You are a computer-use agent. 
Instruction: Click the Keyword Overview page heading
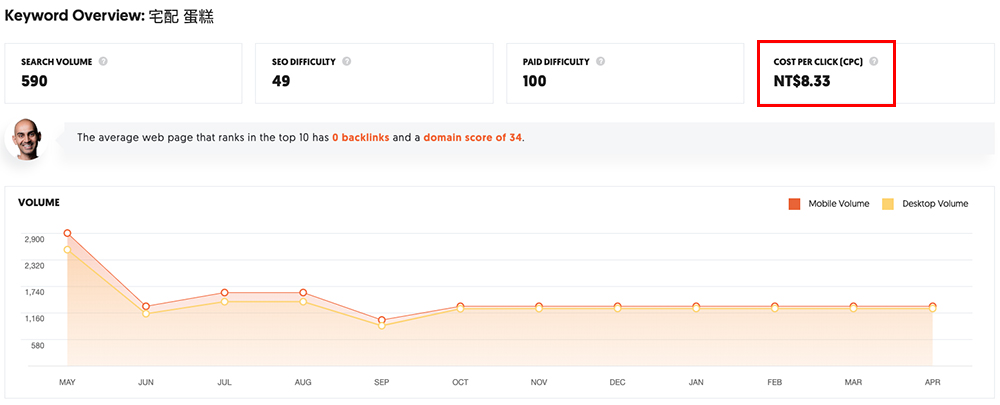pos(110,17)
